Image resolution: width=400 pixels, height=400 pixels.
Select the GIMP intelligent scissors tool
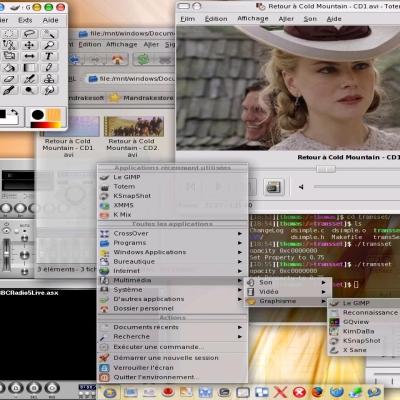[9, 45]
